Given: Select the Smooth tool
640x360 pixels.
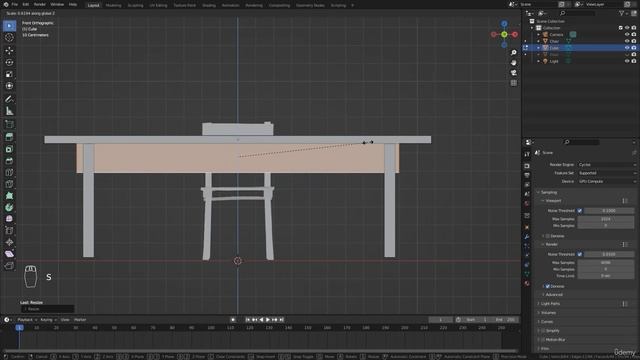Looking at the screenshot, I should pos(9,219).
